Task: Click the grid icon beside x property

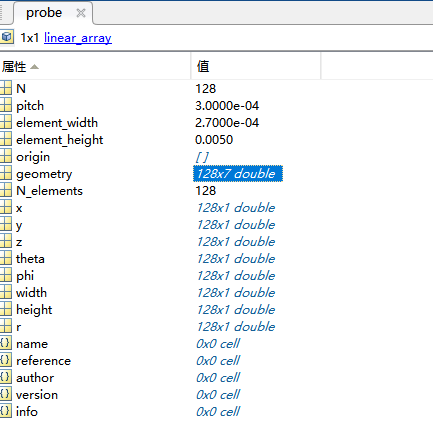Action: (x=5, y=207)
